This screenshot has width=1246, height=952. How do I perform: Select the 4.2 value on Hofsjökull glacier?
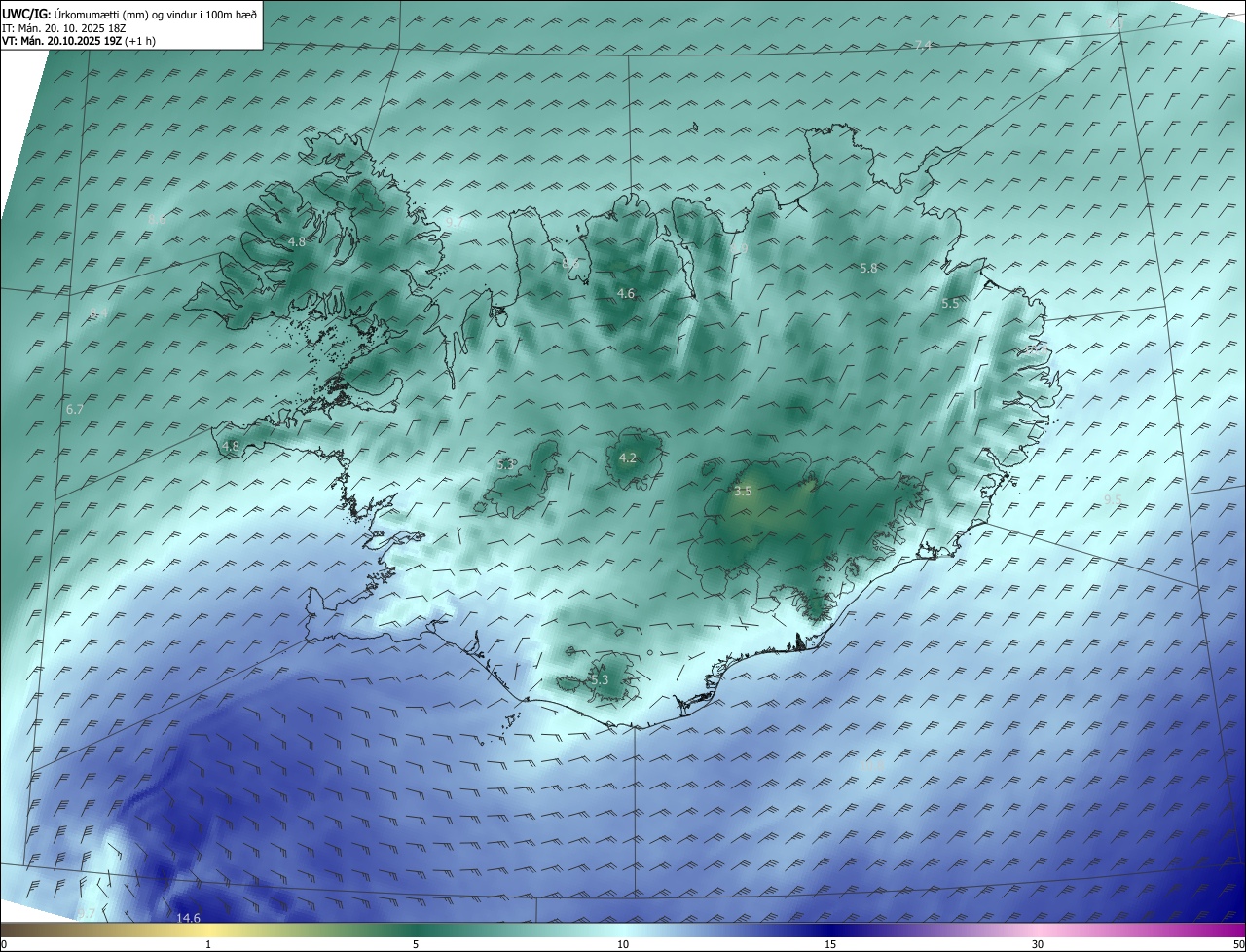click(x=628, y=458)
